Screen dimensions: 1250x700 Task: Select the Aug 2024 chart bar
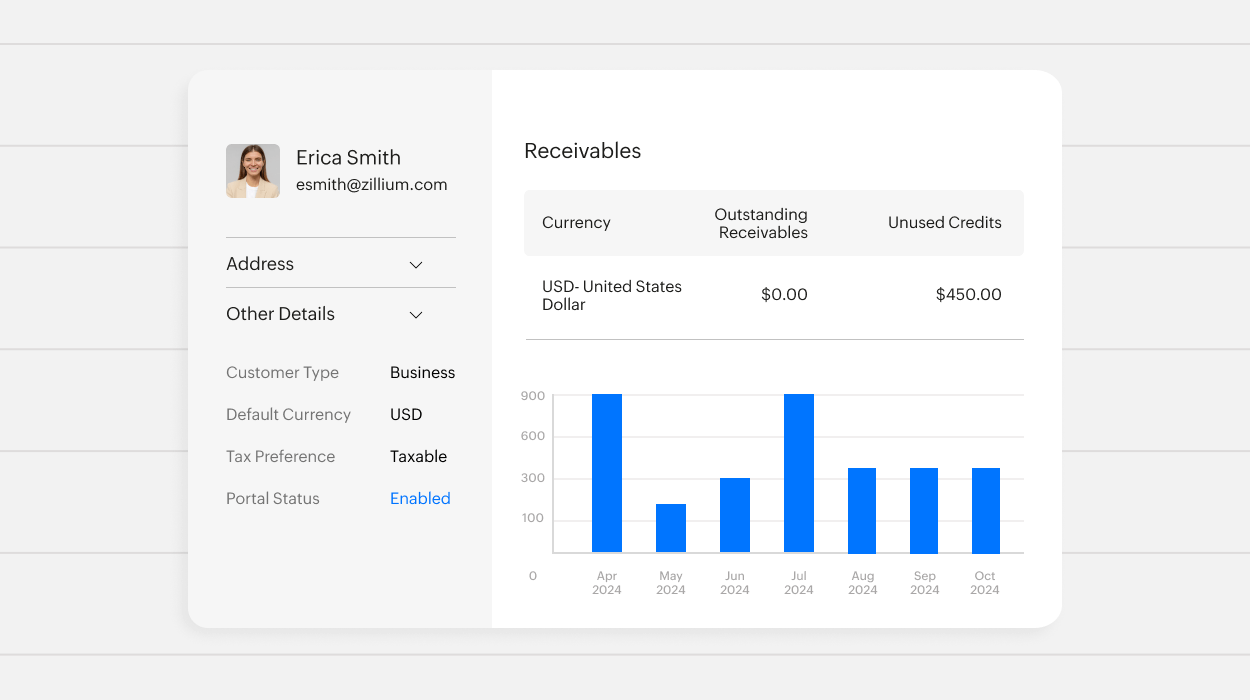pos(862,510)
